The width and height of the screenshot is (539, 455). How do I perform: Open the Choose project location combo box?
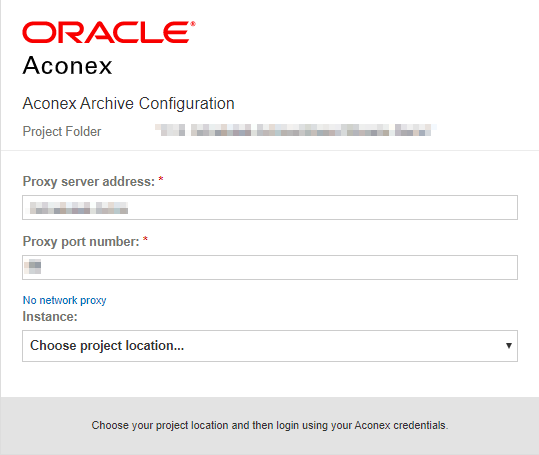[x=270, y=346]
